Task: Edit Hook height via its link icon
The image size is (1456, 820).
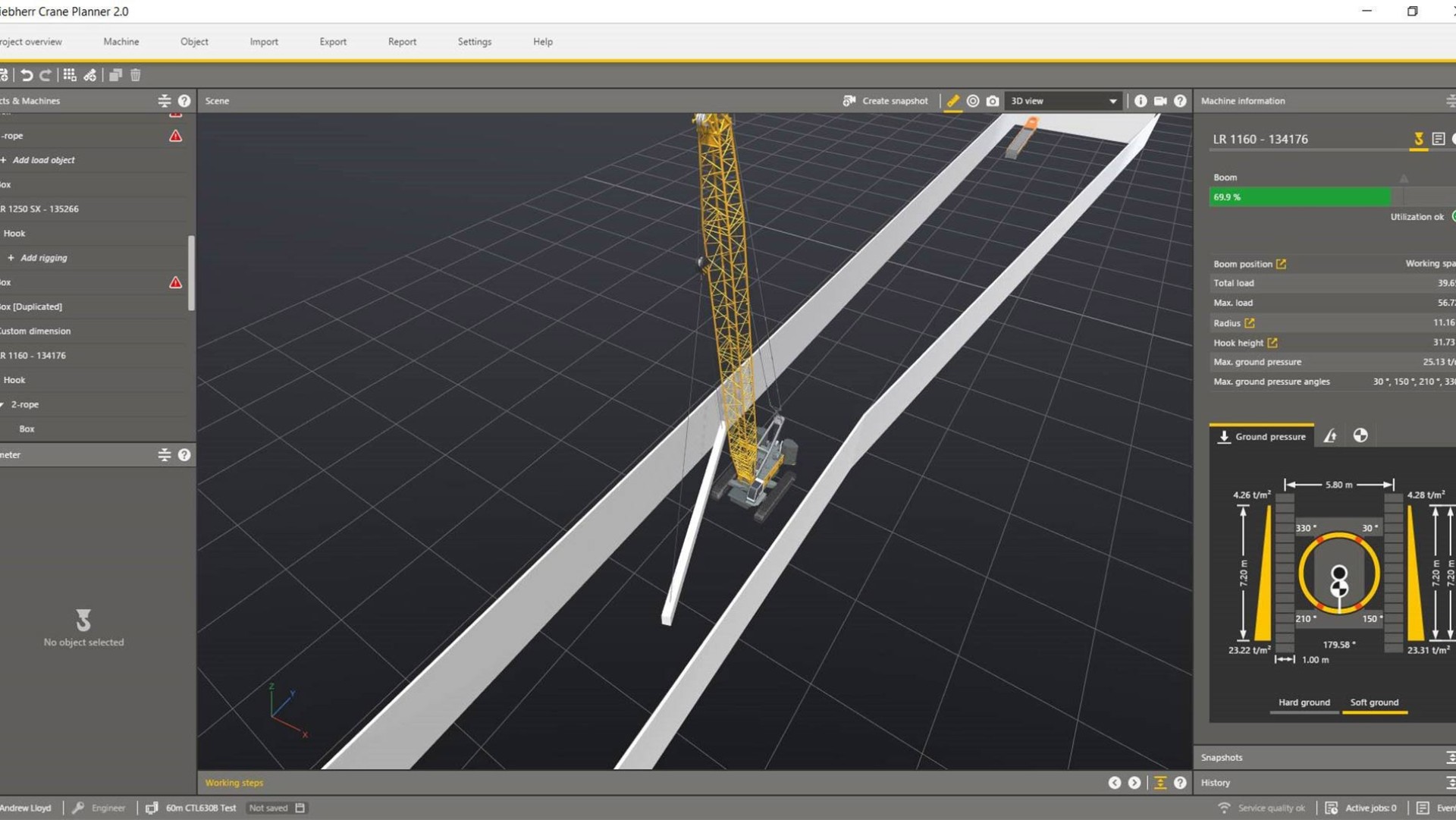Action: [x=1272, y=343]
